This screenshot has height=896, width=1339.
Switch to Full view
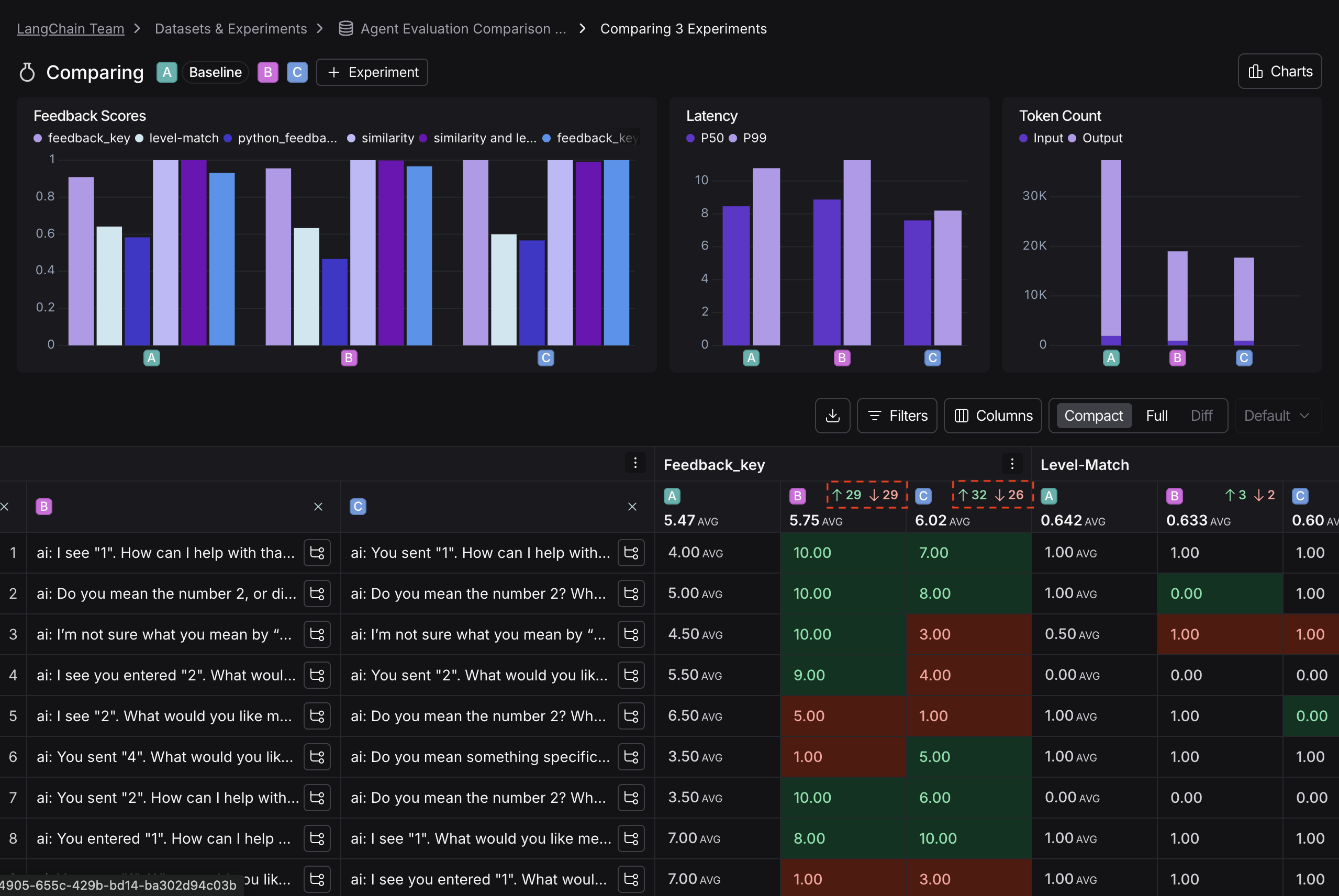1157,416
